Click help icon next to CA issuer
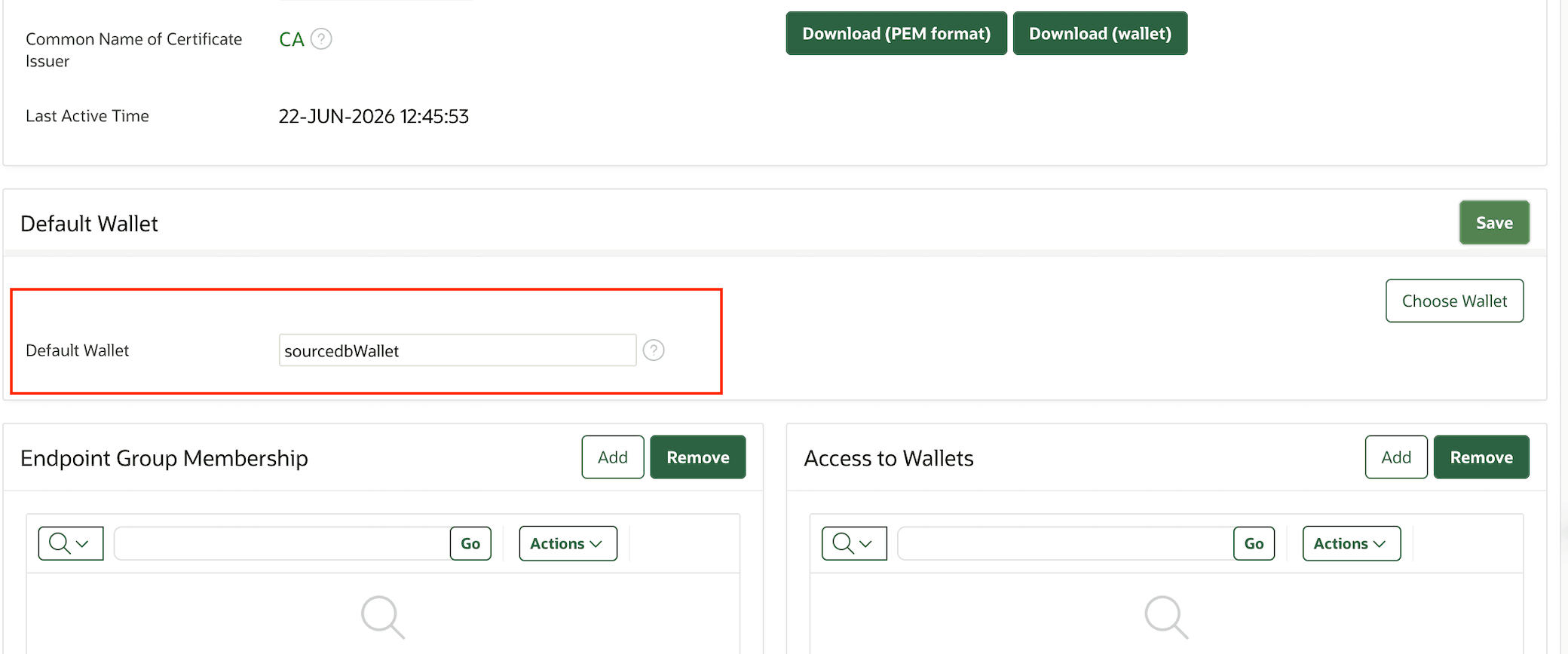1568x654 pixels. pyautogui.click(x=321, y=38)
